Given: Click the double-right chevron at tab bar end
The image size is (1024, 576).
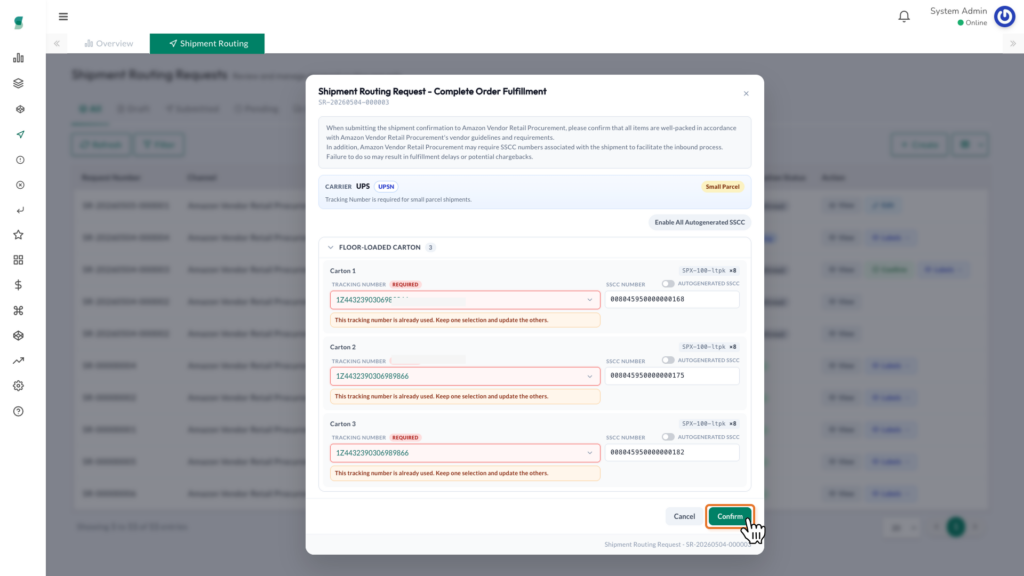Looking at the screenshot, I should click(1013, 44).
